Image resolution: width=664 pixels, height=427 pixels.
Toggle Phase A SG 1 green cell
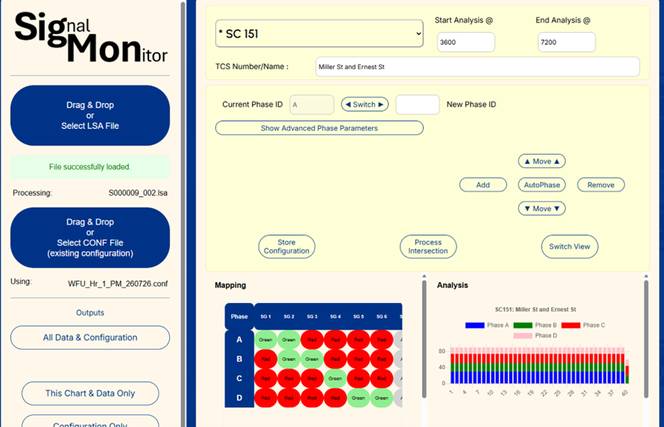tap(266, 340)
